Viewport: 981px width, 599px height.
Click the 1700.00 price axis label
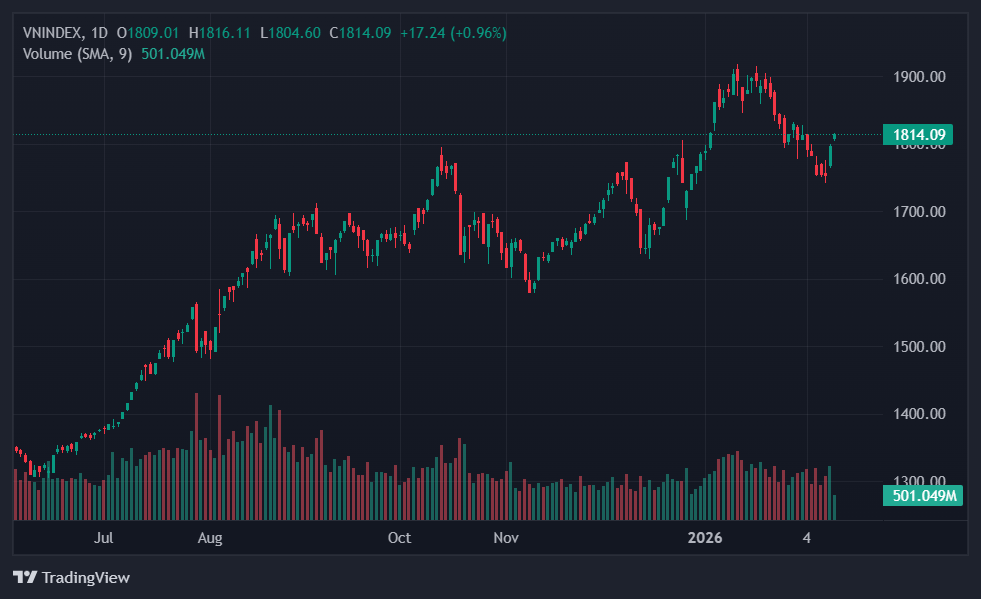pyautogui.click(x=919, y=212)
